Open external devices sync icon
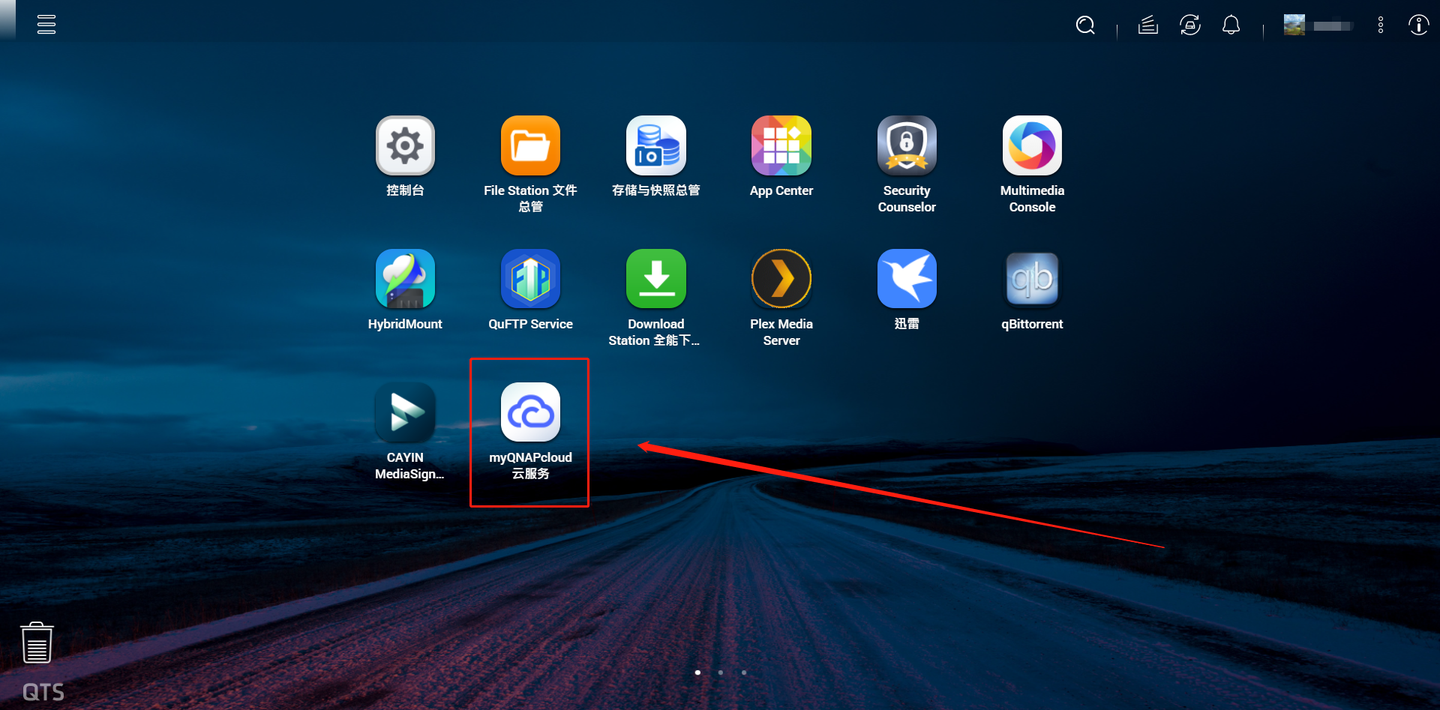Viewport: 1440px width, 710px height. [1190, 26]
